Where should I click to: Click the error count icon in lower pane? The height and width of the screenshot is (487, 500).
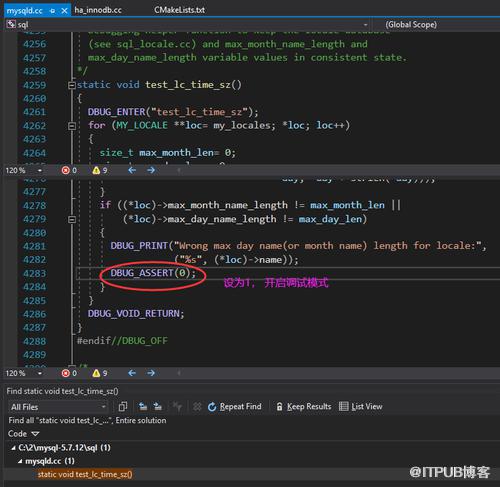click(x=65, y=373)
